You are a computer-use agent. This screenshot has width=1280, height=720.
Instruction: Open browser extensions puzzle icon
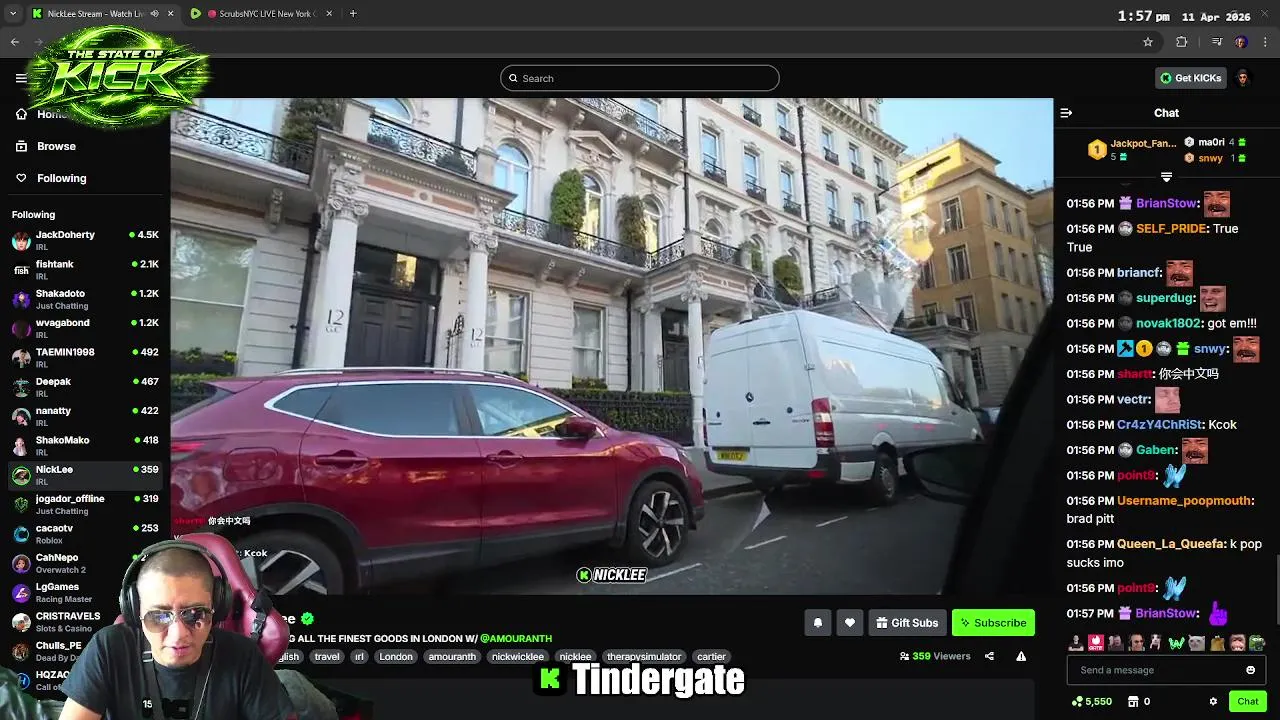(x=1182, y=42)
